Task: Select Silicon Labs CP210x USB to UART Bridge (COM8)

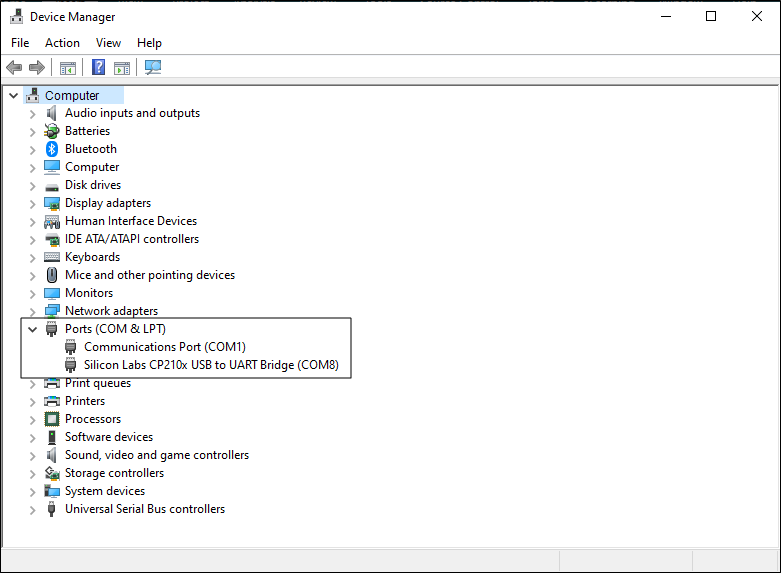Action: [x=211, y=365]
